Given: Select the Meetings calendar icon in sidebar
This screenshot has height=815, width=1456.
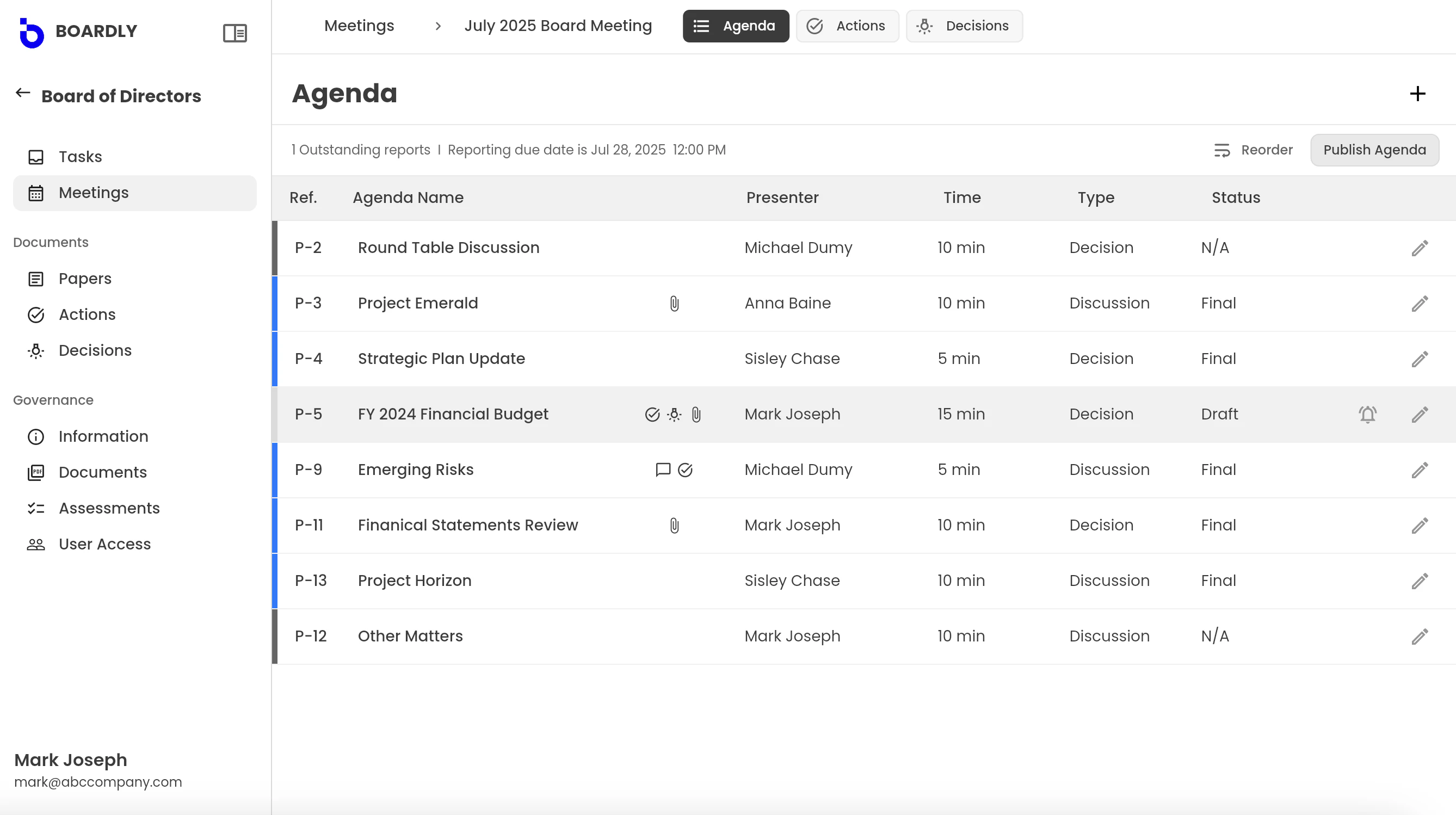Looking at the screenshot, I should pyautogui.click(x=35, y=193).
